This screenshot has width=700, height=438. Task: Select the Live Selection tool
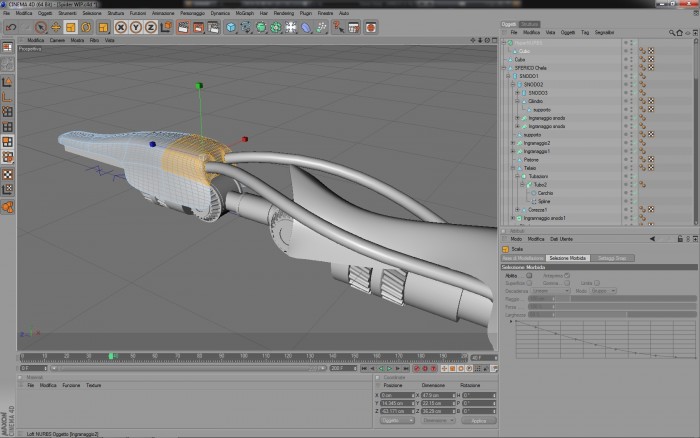[x=41, y=28]
